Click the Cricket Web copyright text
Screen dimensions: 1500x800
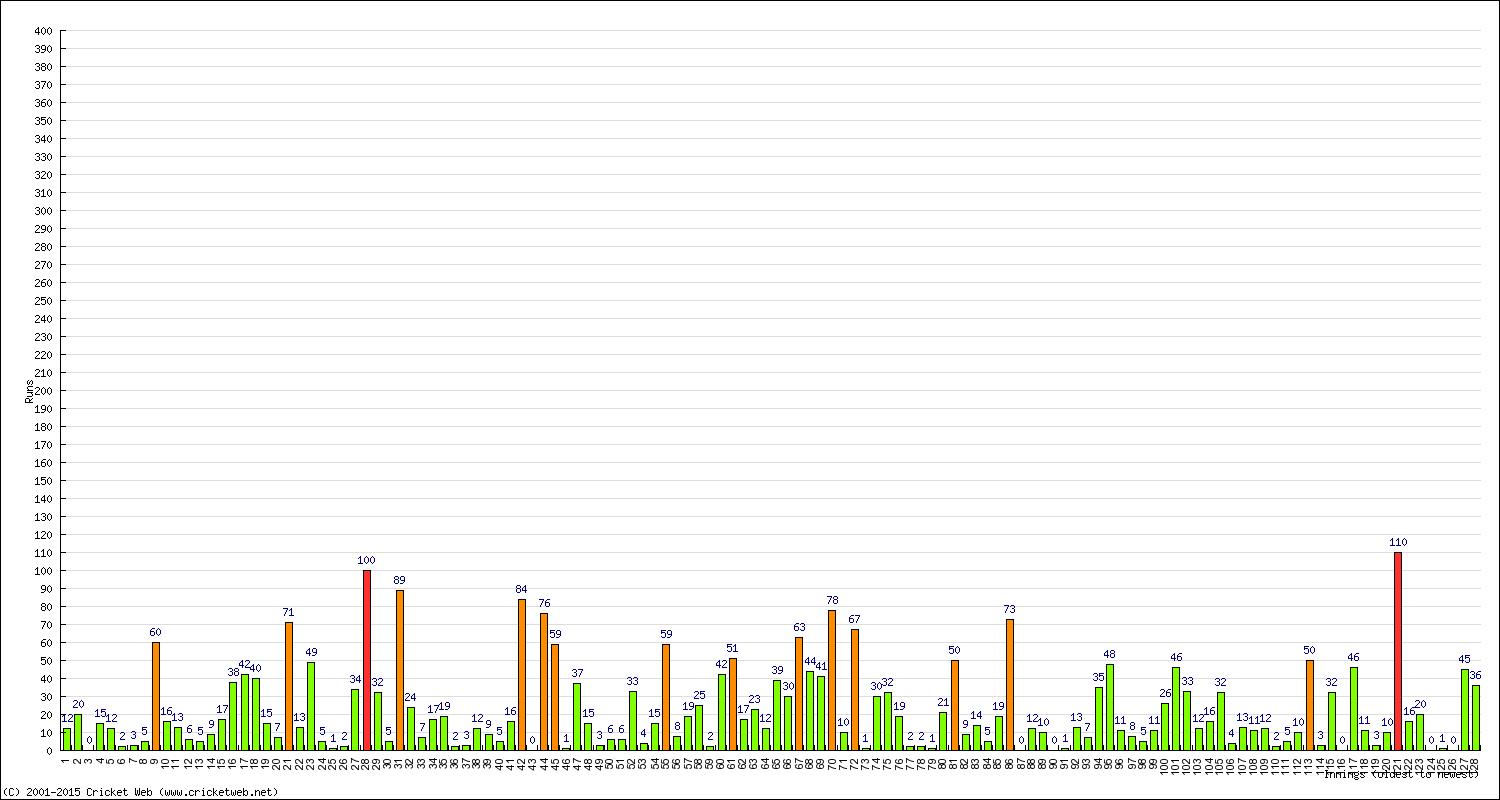pos(140,792)
